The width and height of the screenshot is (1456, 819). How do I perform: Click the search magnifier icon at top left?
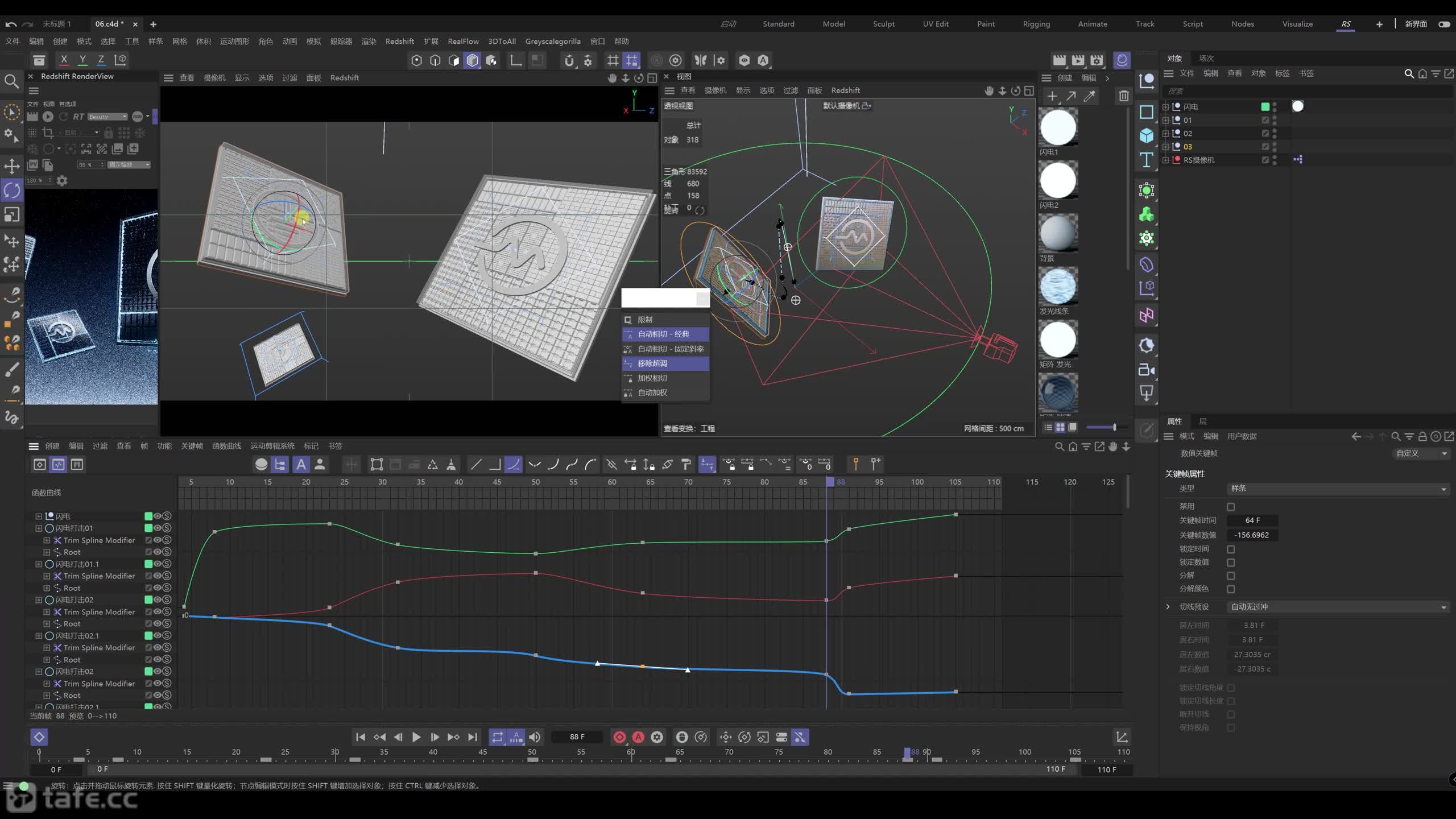pyautogui.click(x=11, y=81)
